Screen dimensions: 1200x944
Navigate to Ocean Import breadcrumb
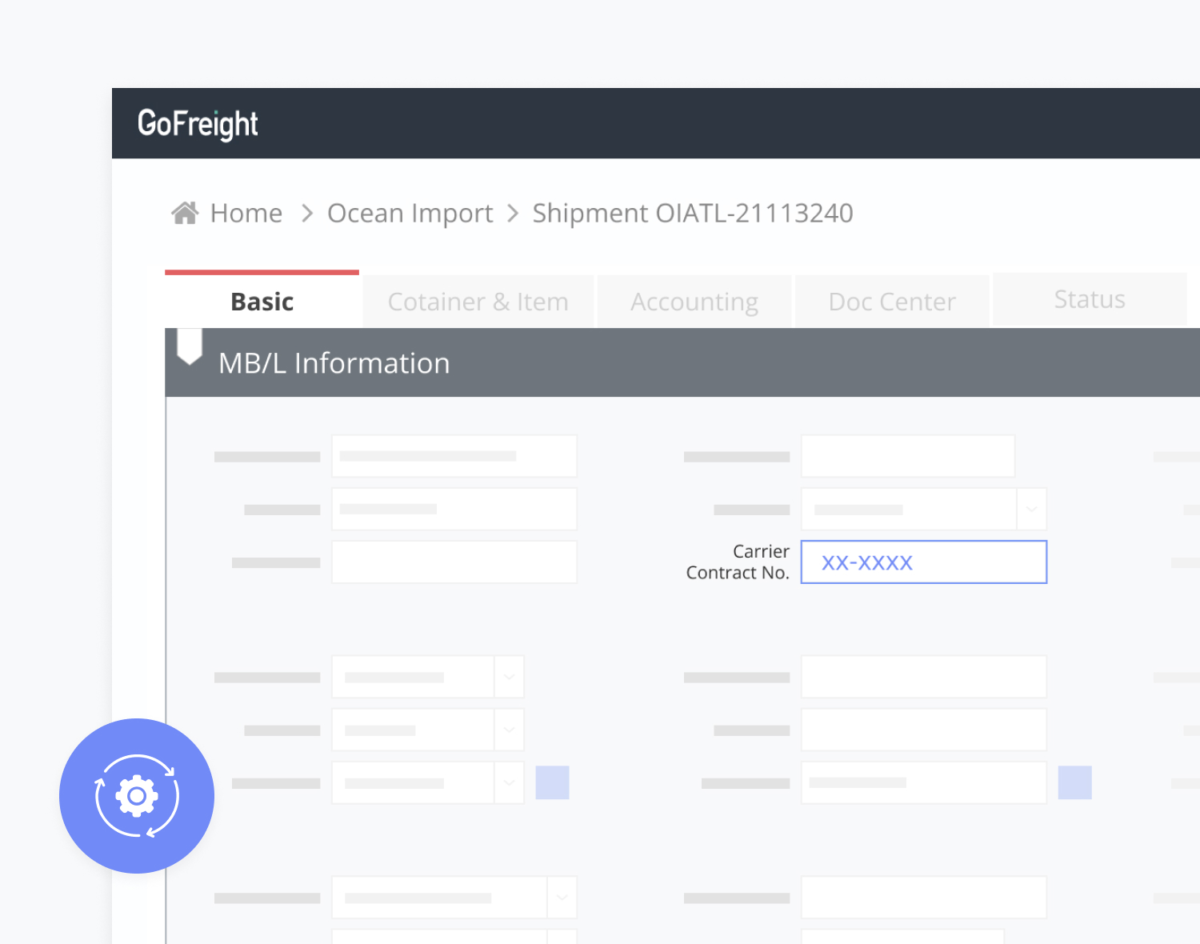tap(410, 213)
